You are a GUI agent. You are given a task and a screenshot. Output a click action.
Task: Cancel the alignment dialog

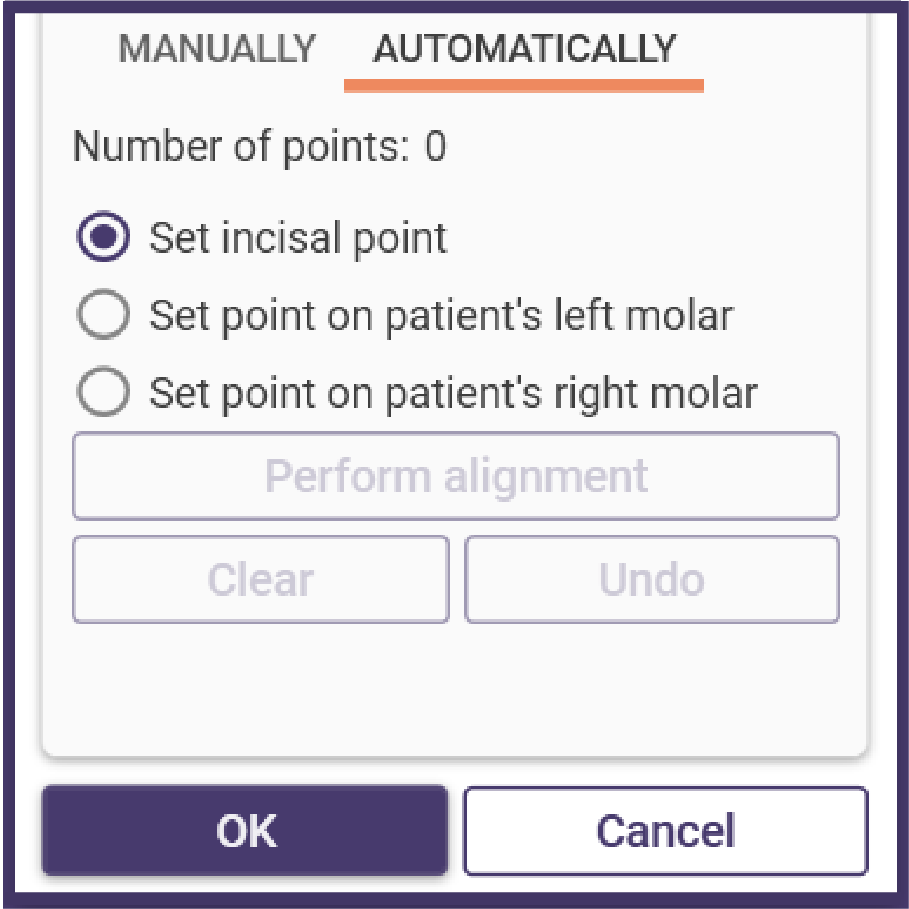[x=666, y=830]
